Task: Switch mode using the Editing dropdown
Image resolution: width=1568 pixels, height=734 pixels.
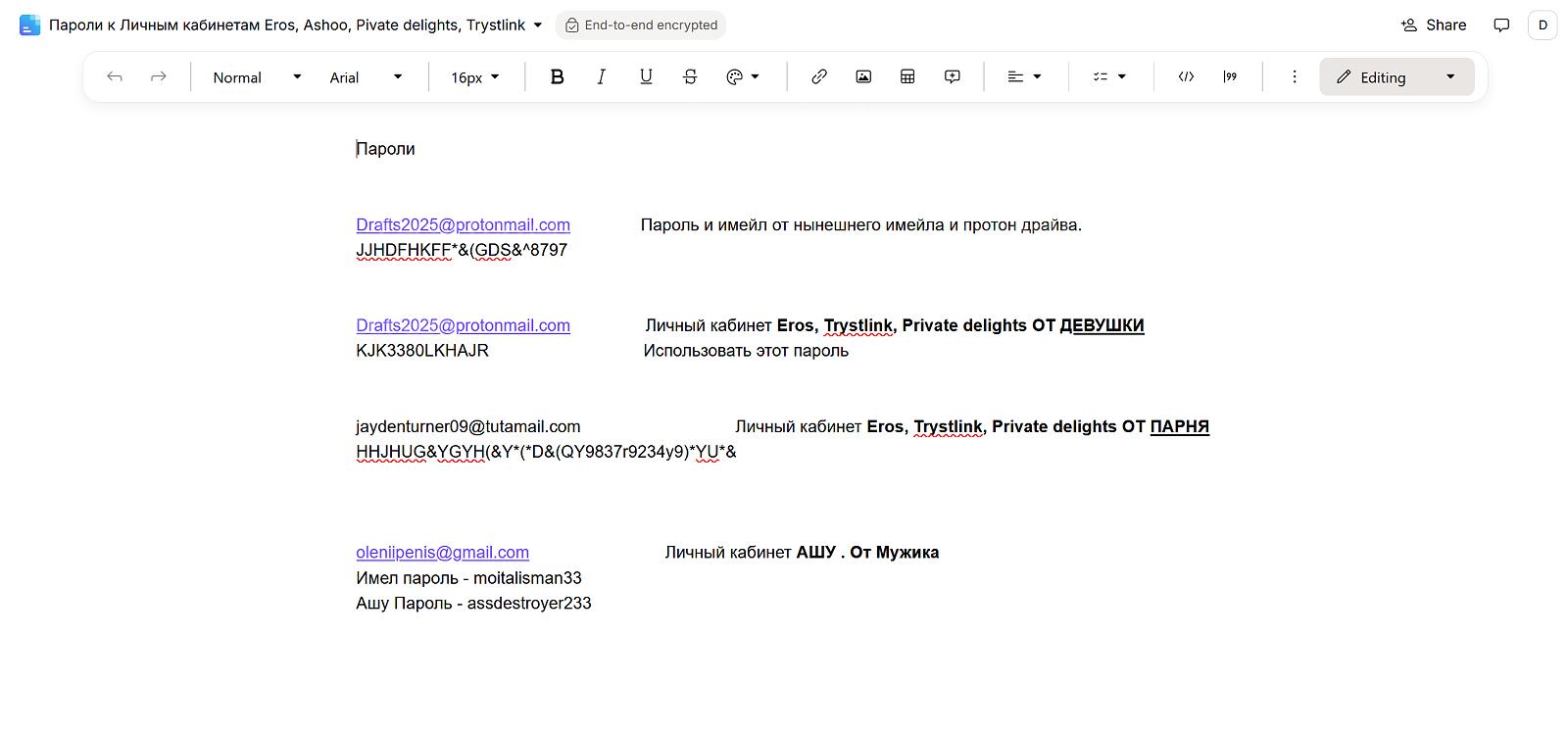Action: click(x=1396, y=77)
